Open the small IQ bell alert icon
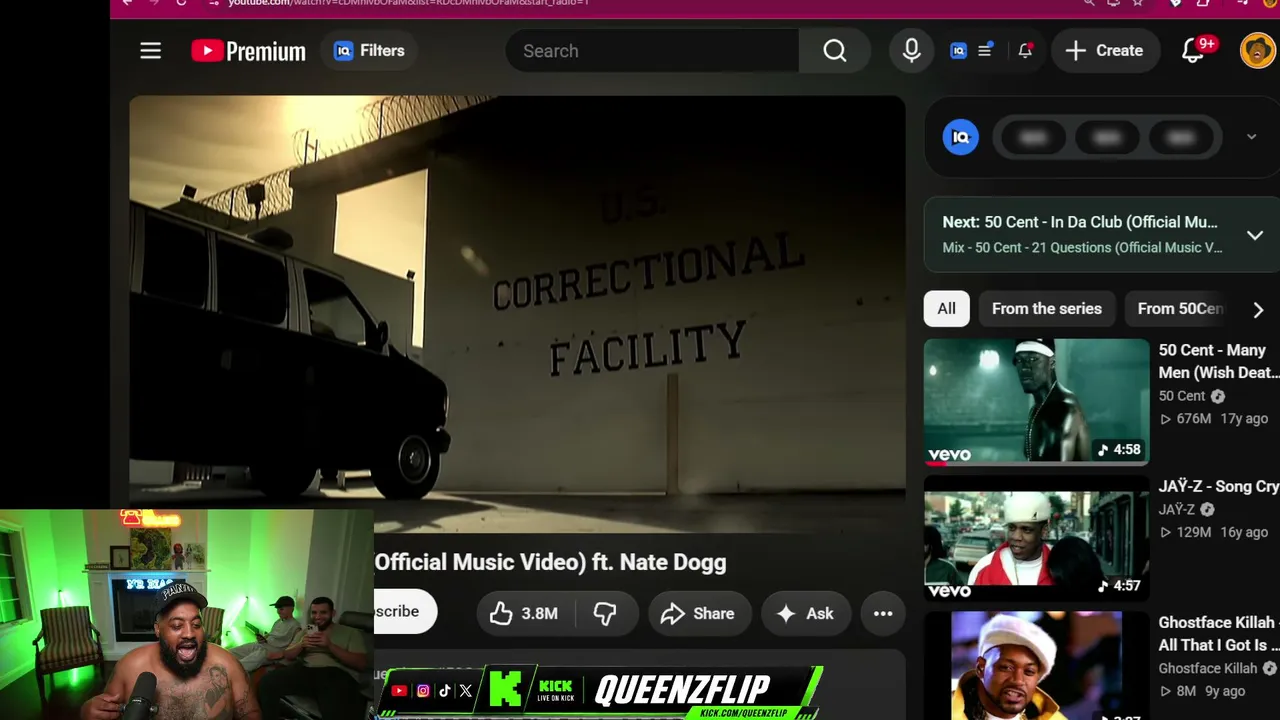 point(1025,51)
